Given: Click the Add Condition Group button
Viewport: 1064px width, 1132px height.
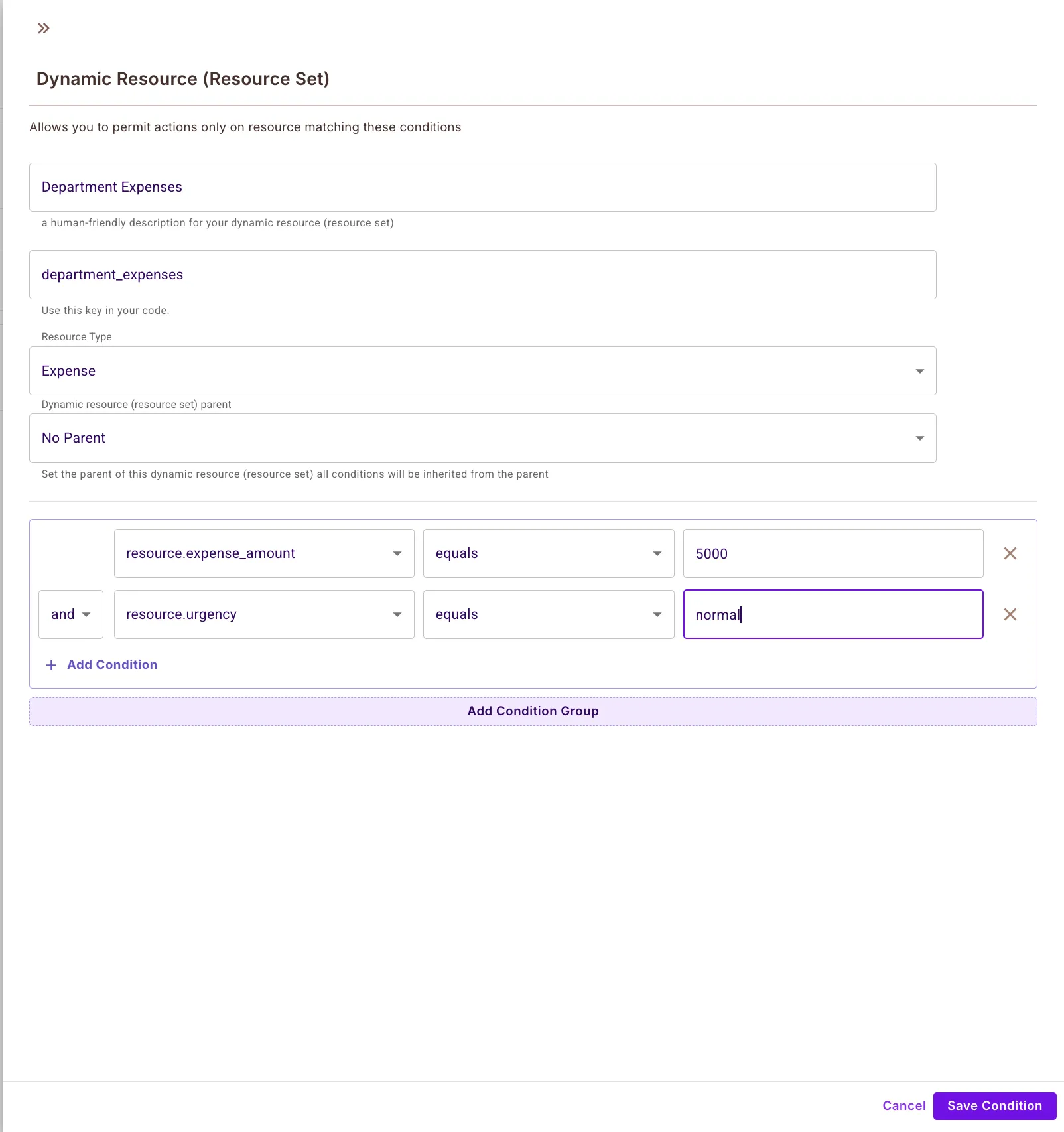Looking at the screenshot, I should coord(533,711).
